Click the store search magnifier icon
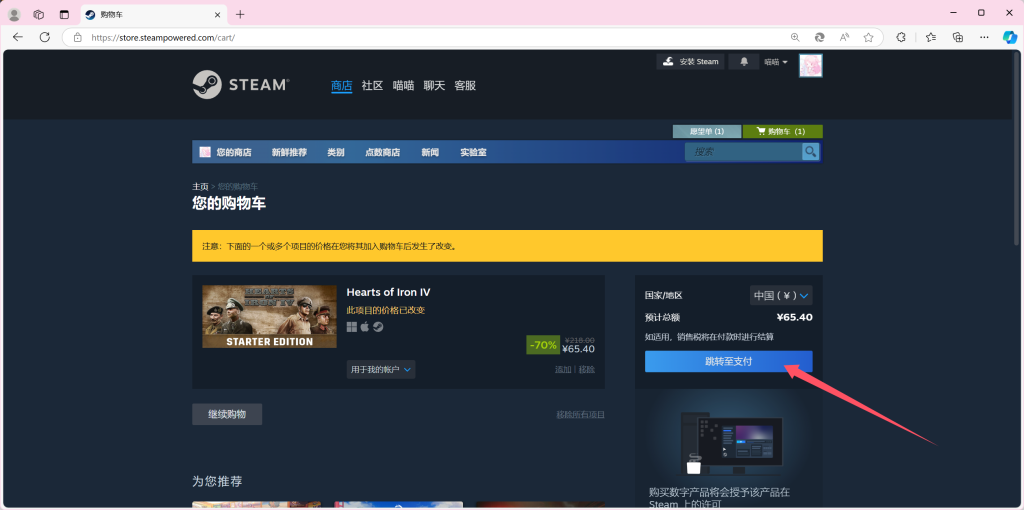Screen dimensions: 1024x510 810,151
